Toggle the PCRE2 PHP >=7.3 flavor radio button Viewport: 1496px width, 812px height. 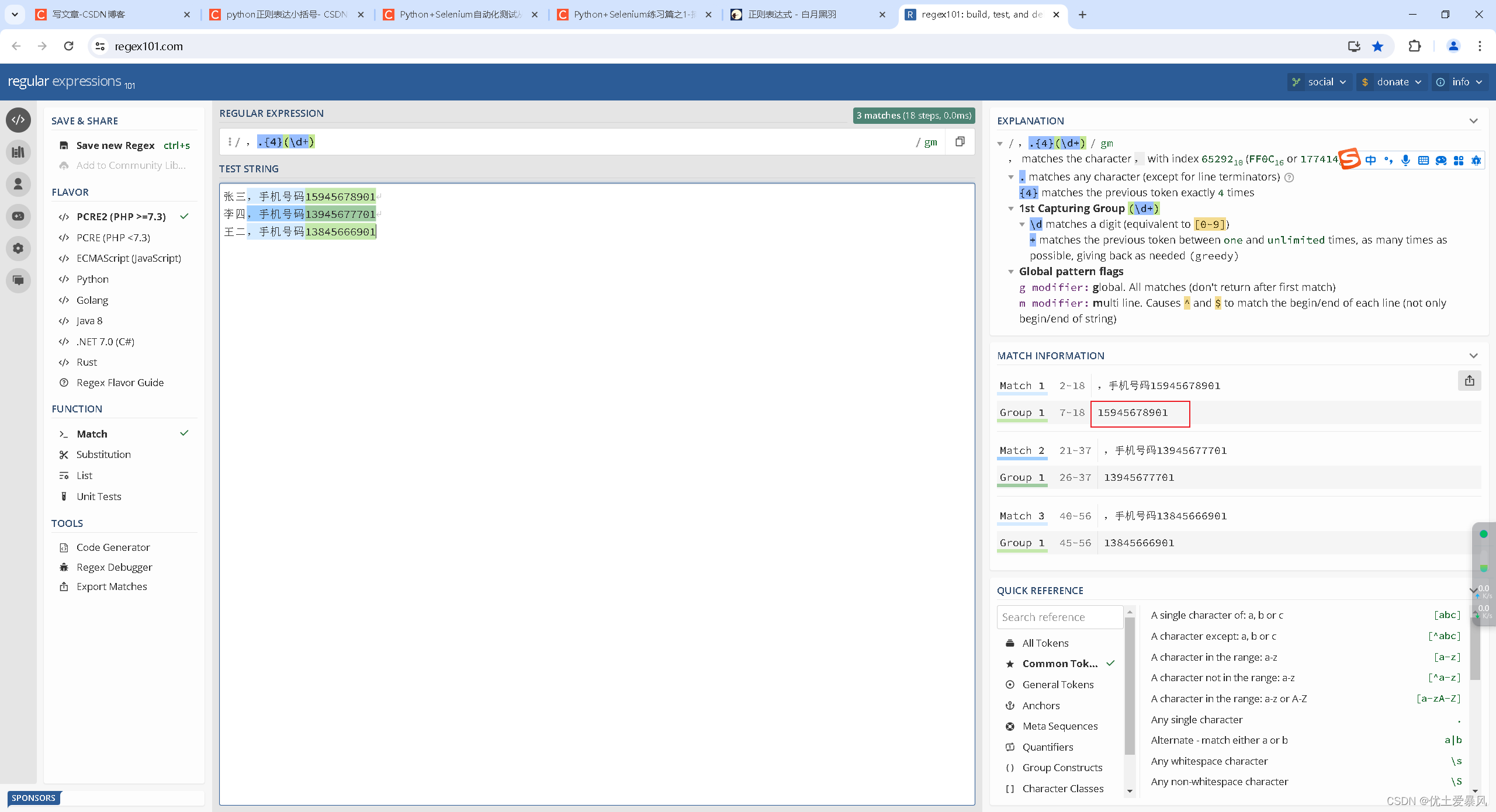[x=121, y=217]
